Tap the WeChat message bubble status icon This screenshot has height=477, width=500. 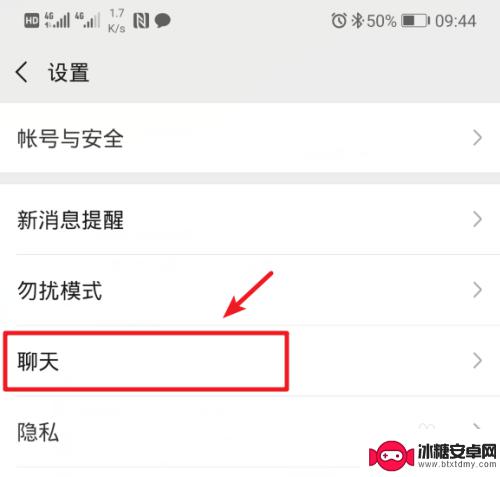click(163, 21)
